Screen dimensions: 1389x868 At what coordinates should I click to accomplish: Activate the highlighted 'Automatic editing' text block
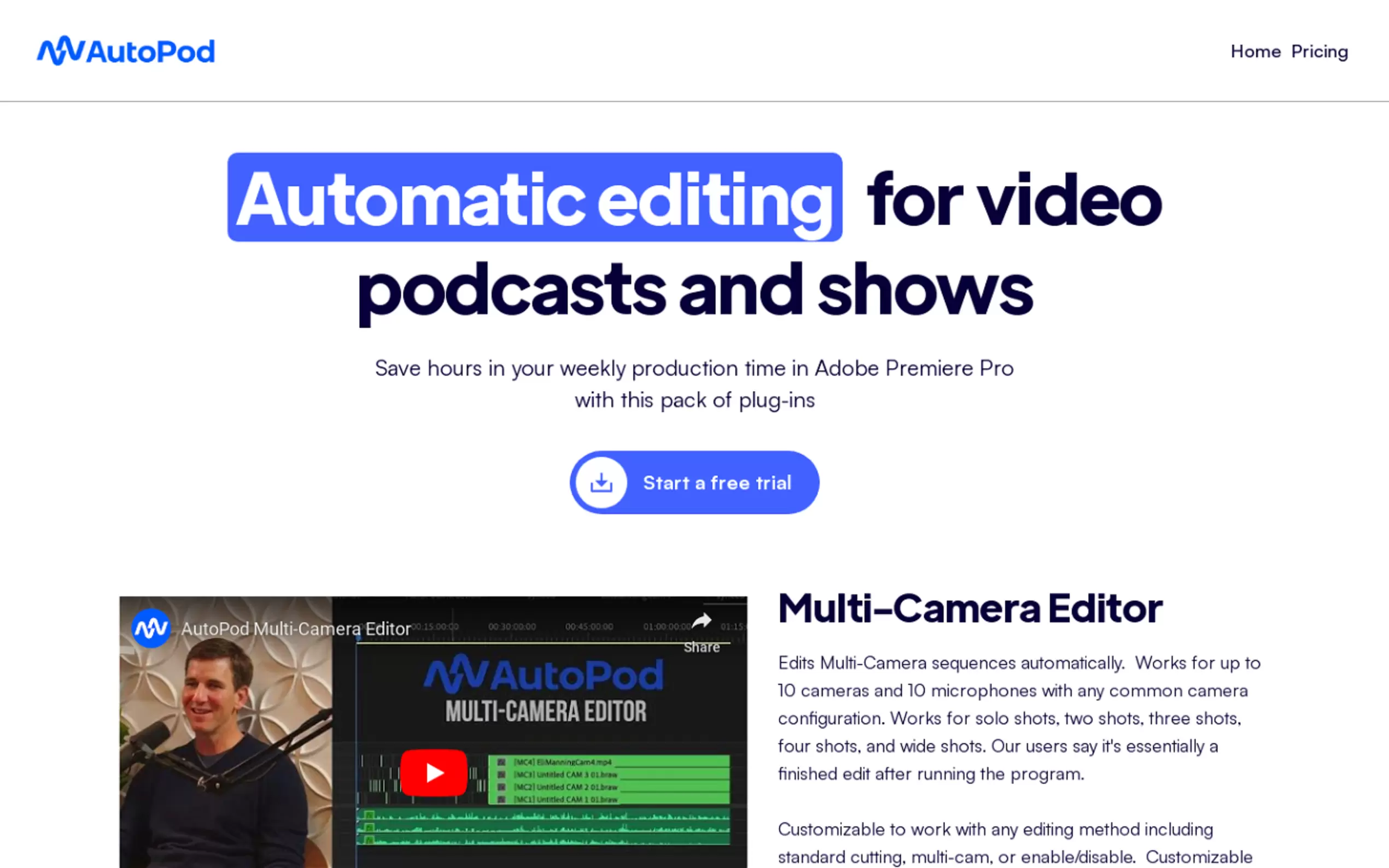[x=534, y=198]
